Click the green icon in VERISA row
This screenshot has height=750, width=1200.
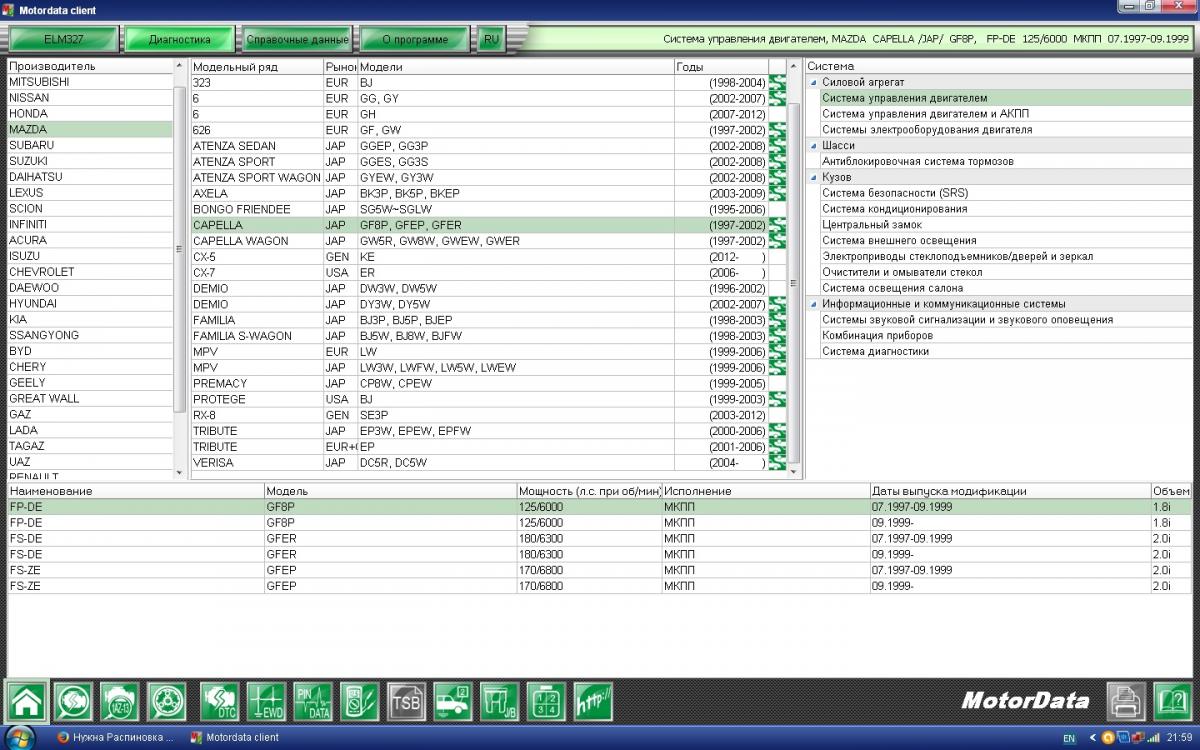point(777,463)
